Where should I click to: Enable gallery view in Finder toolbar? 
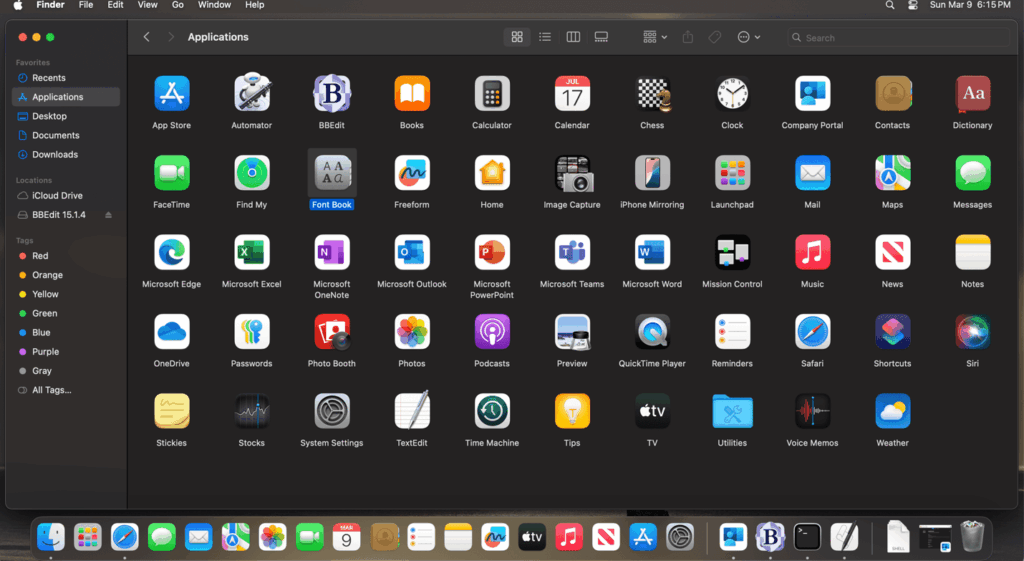point(601,37)
